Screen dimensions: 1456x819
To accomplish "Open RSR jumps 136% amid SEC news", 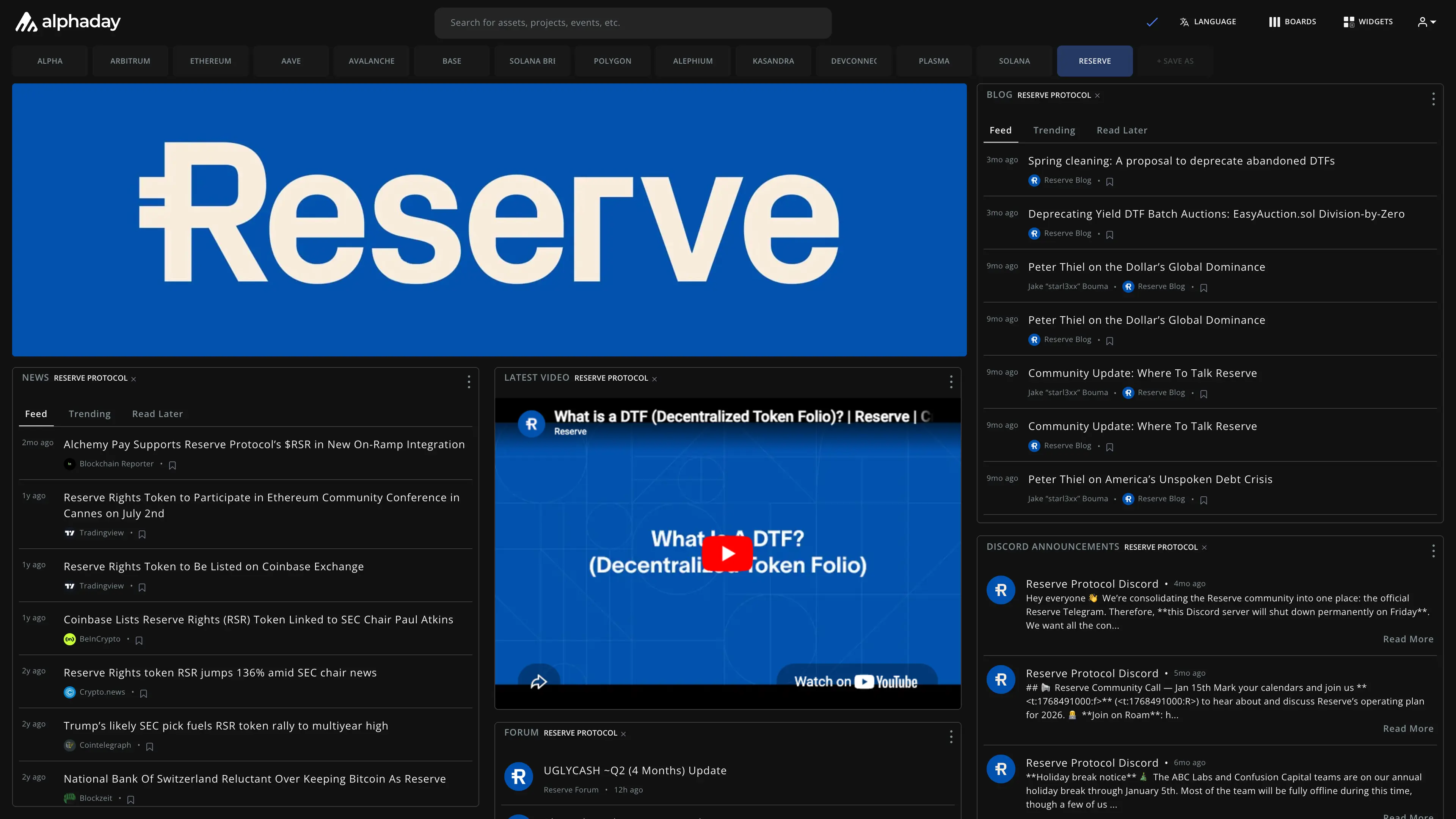I will [220, 673].
